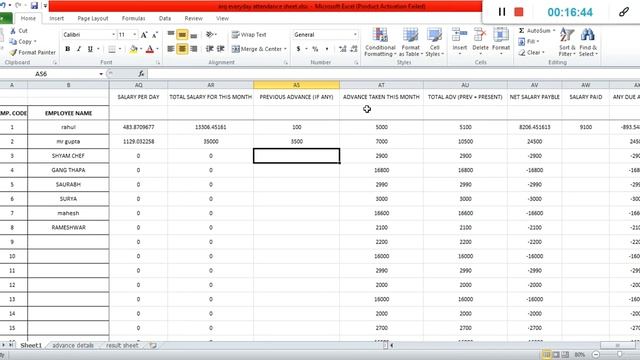Apply Percent Style icon

point(315,49)
